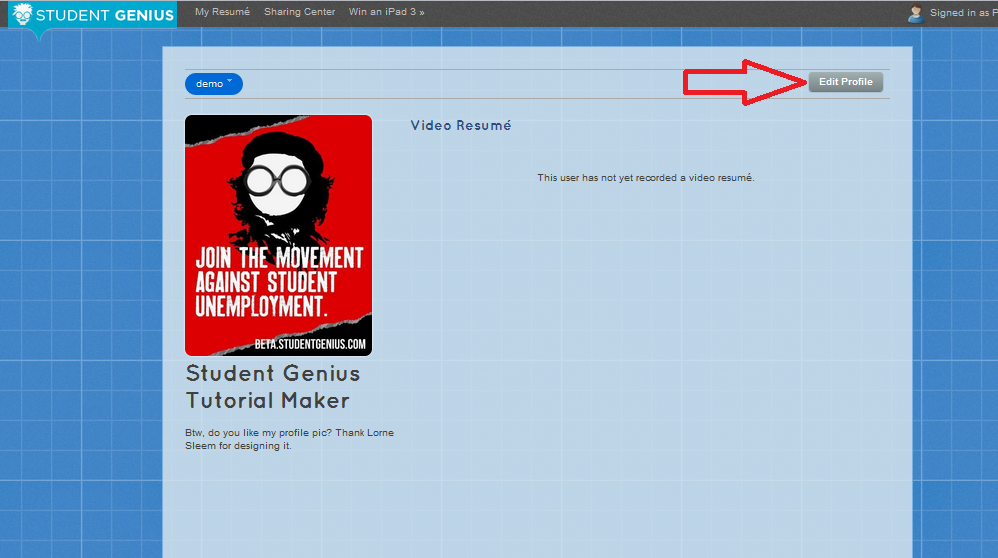Go to the Sharing Center
This screenshot has height=558, width=998.
(299, 12)
